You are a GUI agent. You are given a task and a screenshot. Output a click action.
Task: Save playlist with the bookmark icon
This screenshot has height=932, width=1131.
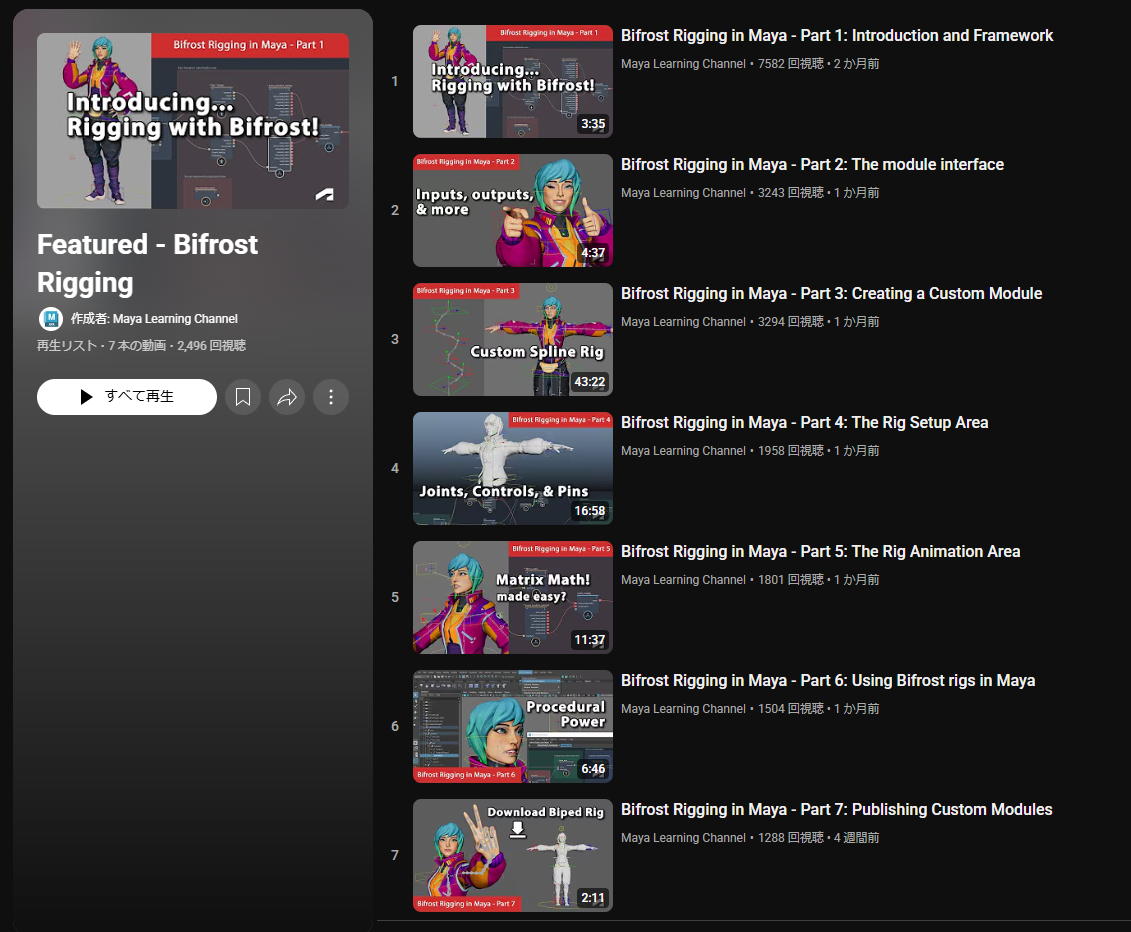click(243, 397)
